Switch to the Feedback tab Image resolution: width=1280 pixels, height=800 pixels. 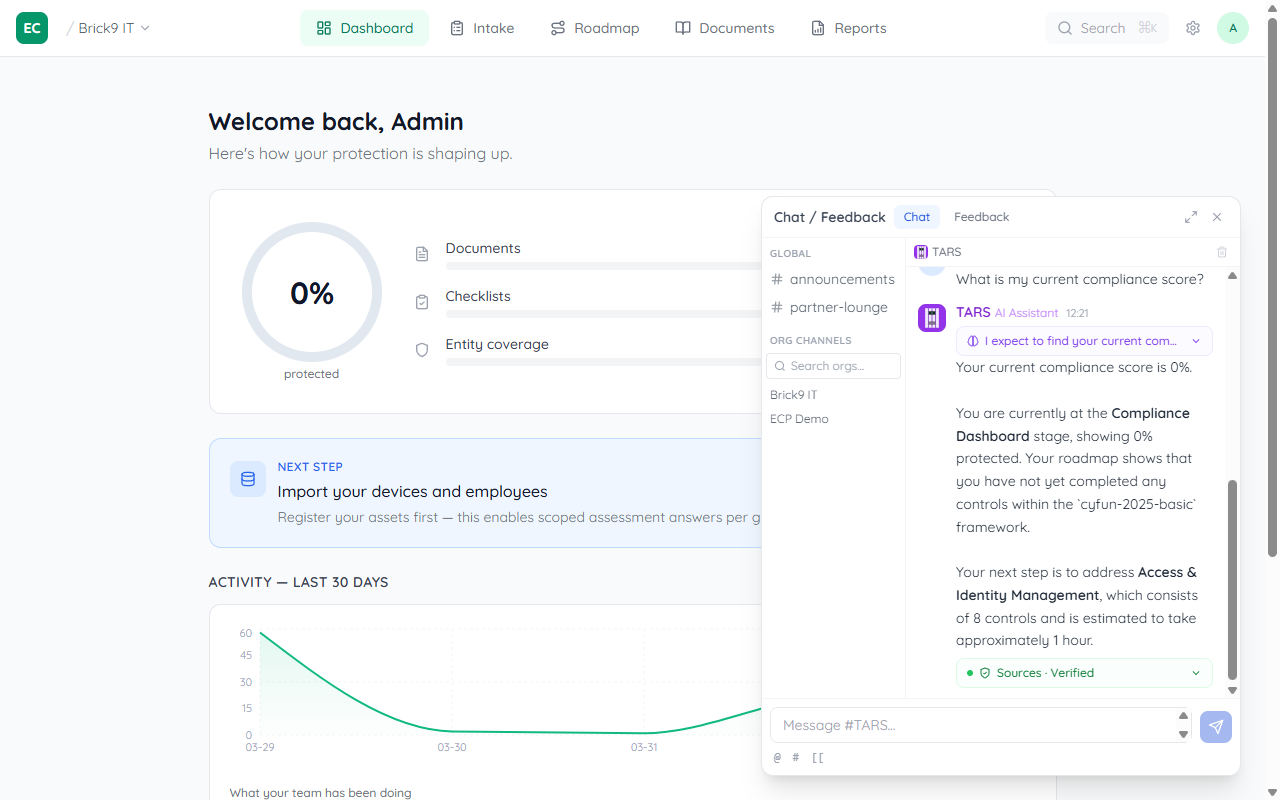click(981, 217)
